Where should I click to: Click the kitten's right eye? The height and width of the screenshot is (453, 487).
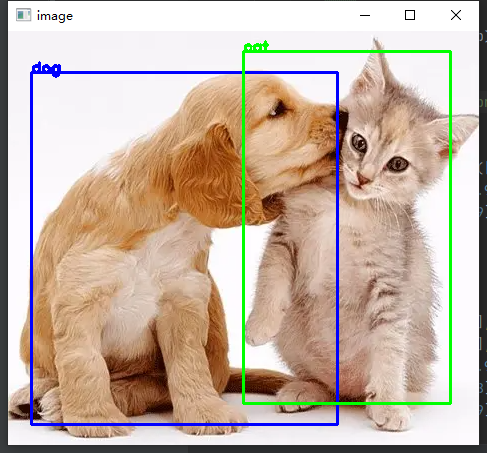(397, 164)
